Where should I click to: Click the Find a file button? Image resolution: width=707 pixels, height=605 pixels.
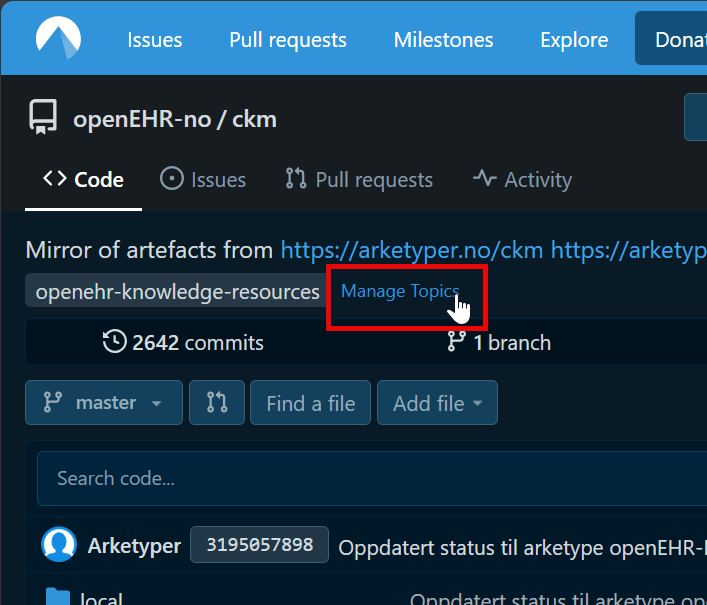coord(310,403)
